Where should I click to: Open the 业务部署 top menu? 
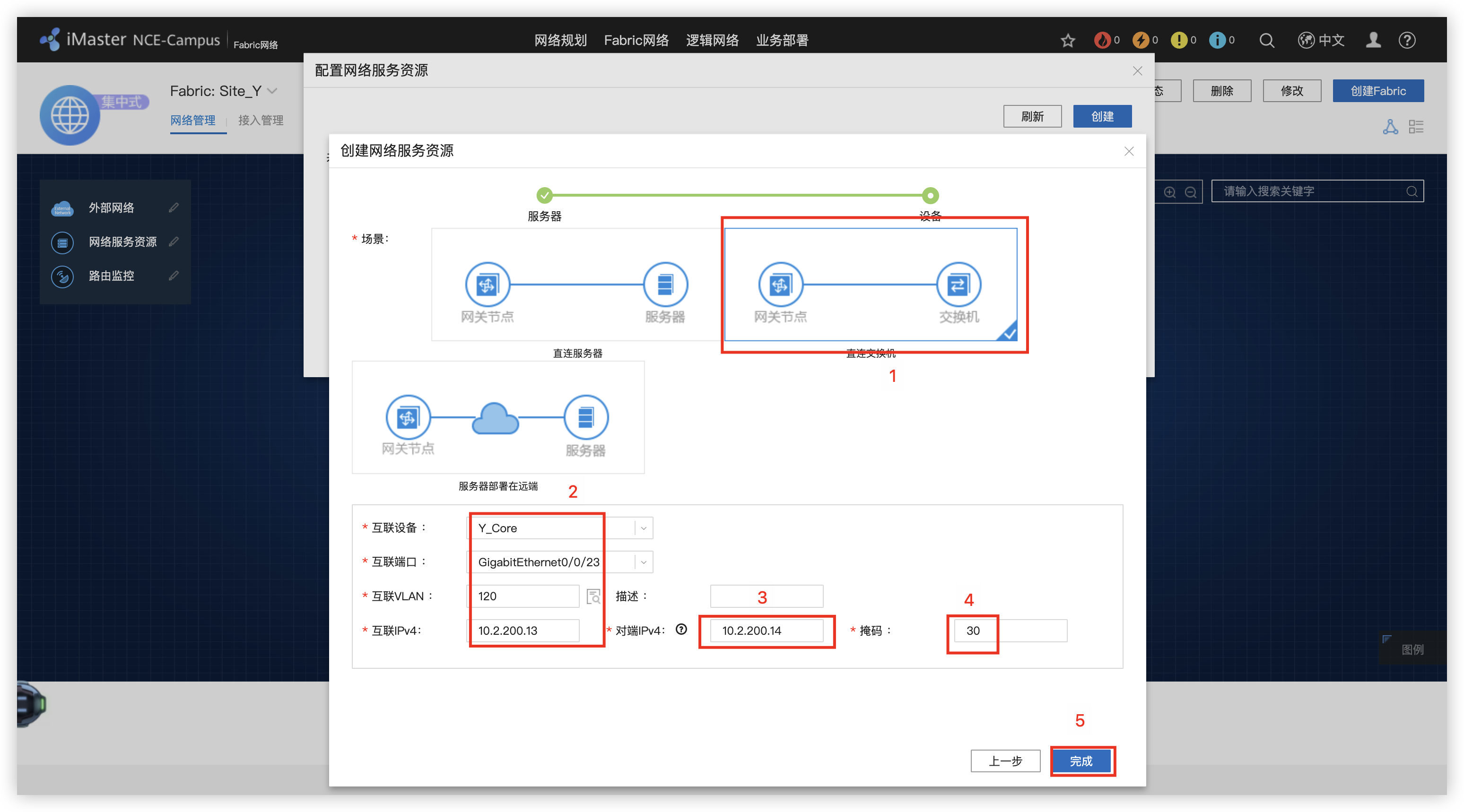click(x=782, y=40)
